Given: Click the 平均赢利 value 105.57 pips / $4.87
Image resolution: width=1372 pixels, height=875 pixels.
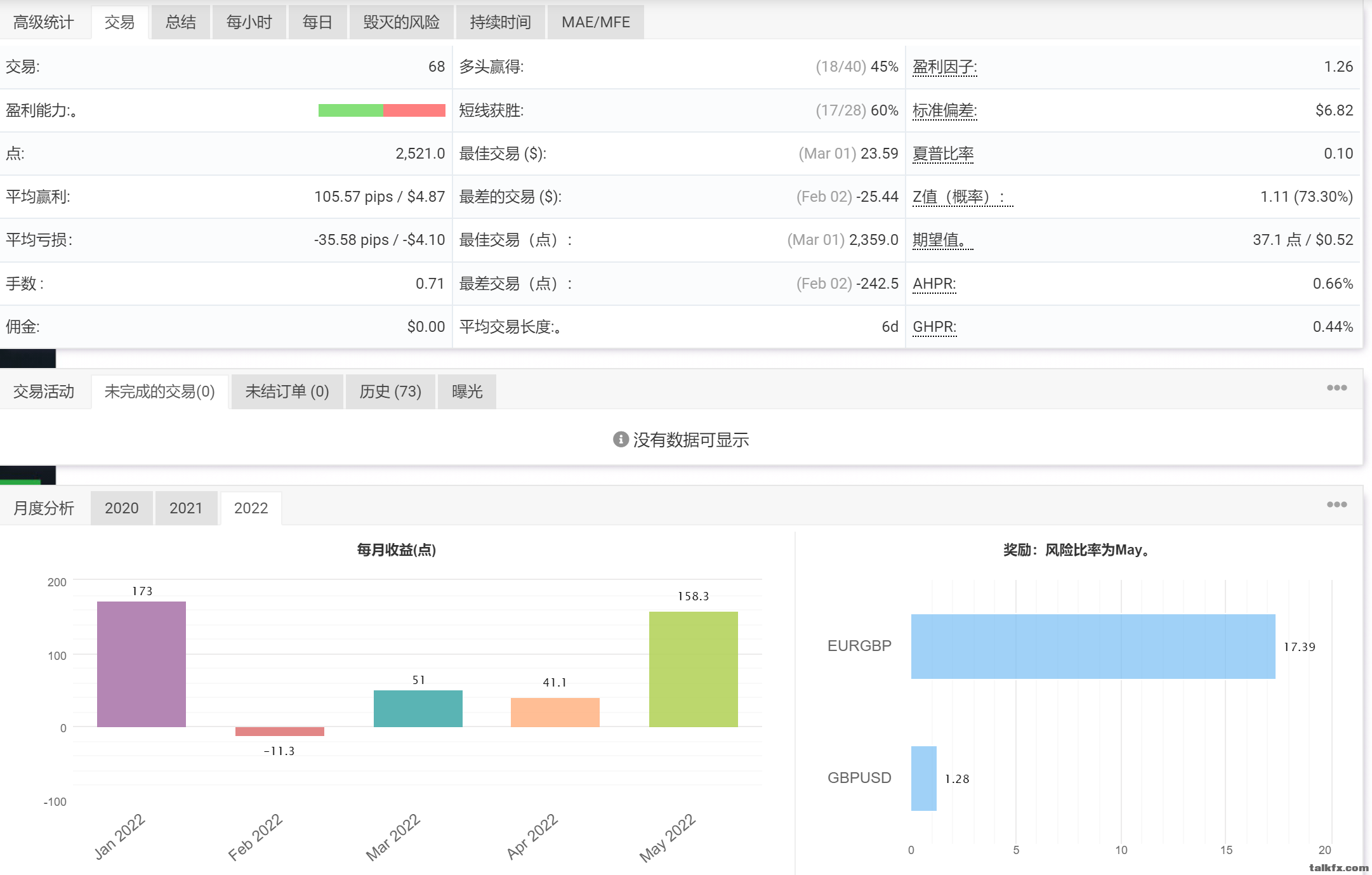Looking at the screenshot, I should pyautogui.click(x=379, y=197).
